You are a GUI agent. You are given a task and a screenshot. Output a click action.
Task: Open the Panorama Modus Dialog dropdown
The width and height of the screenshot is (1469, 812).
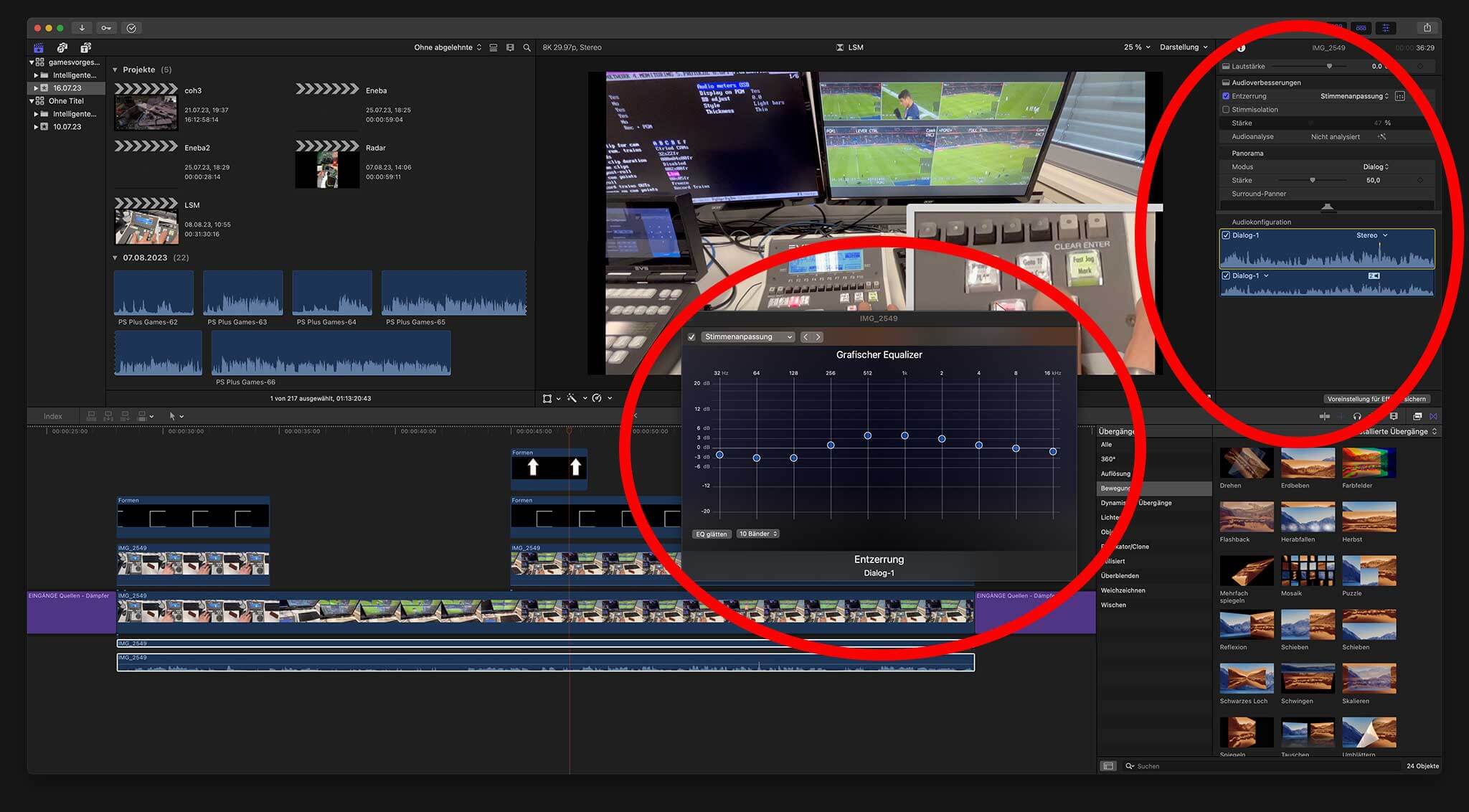[1375, 166]
